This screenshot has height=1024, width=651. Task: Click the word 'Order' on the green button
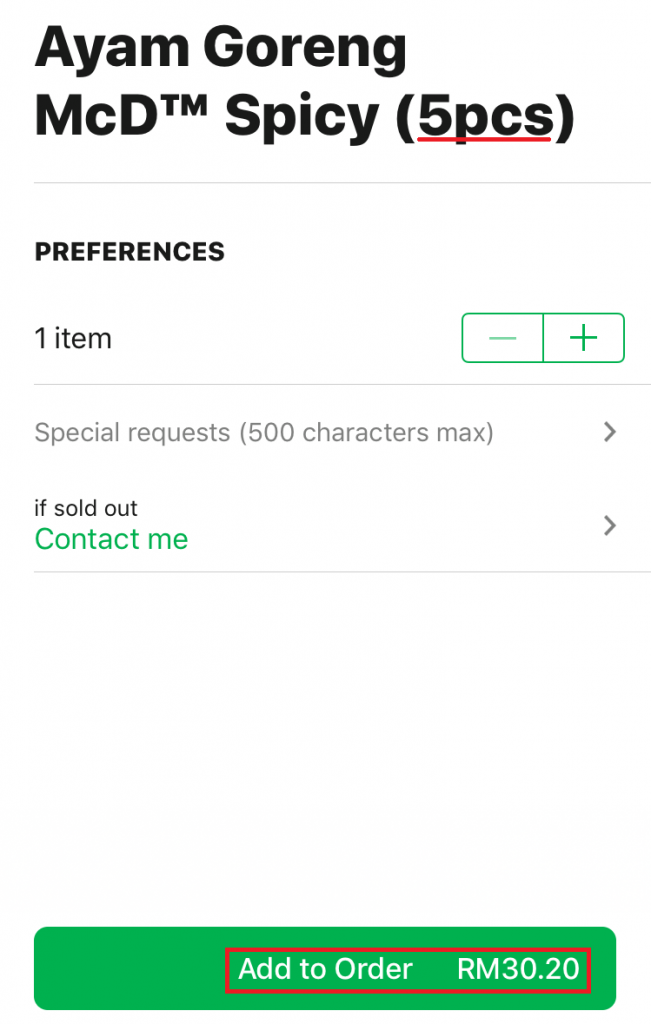click(372, 969)
